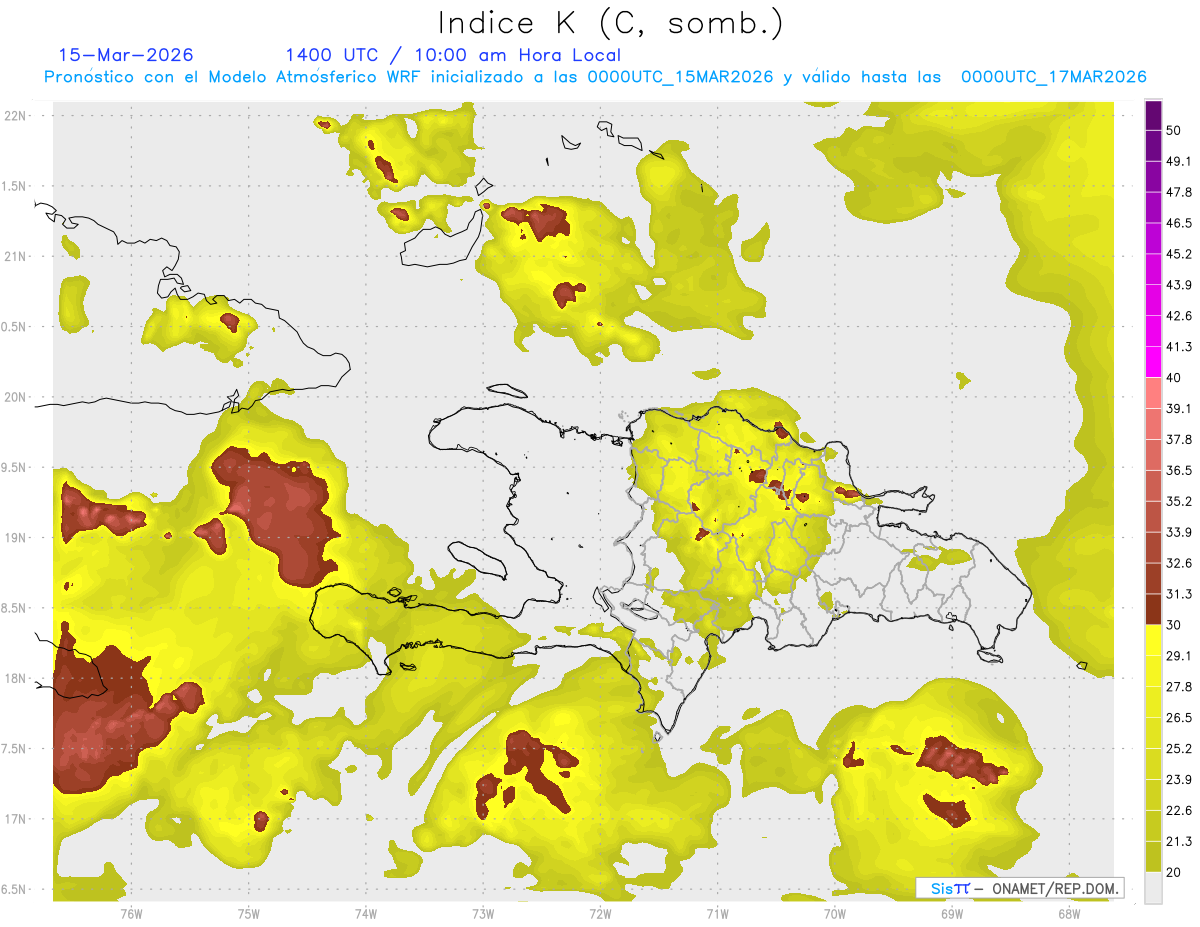The image size is (1200, 927).
Task: Click the "18N" latitude label
Action: (x=16, y=678)
